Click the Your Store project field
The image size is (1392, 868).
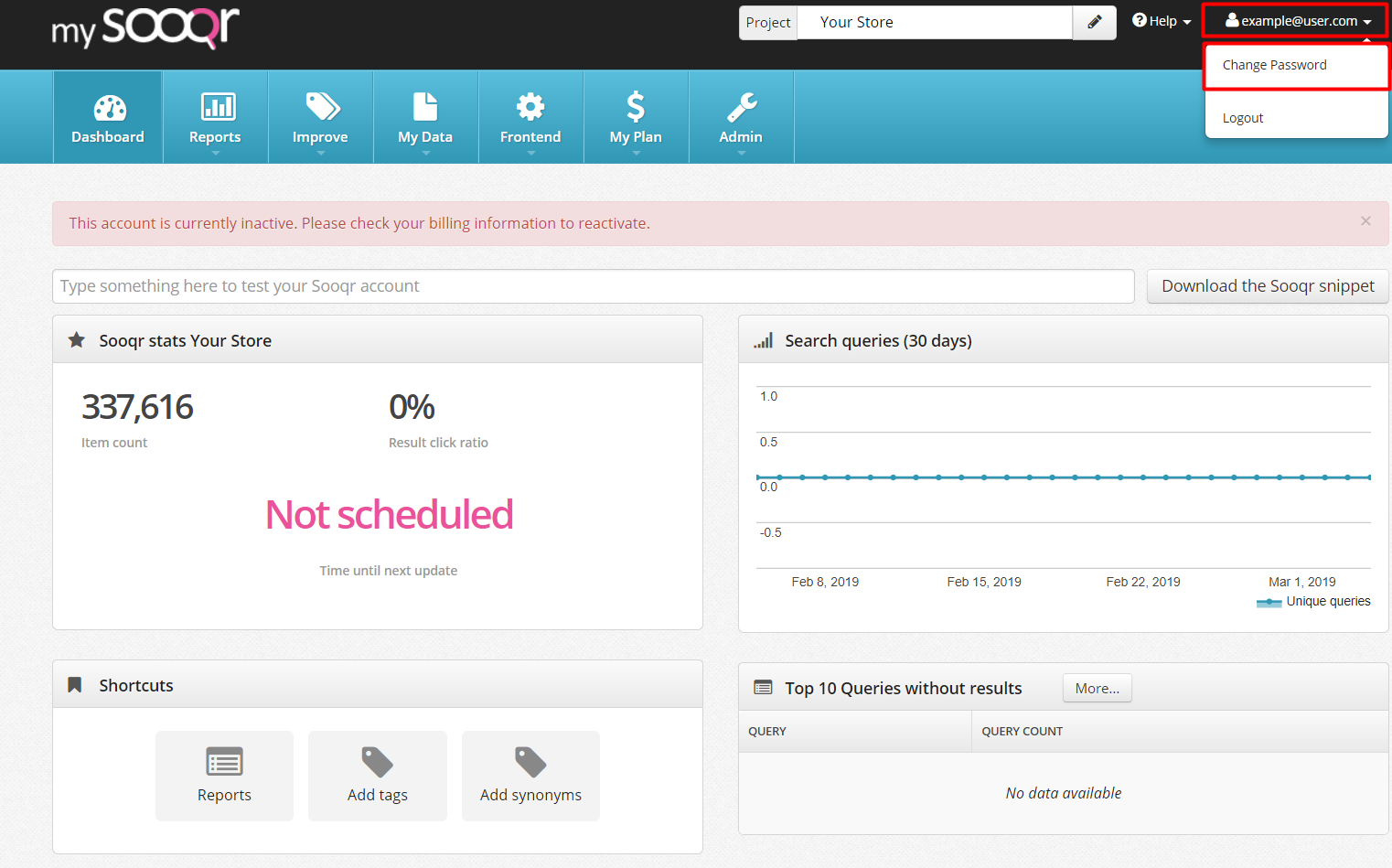[x=935, y=22]
